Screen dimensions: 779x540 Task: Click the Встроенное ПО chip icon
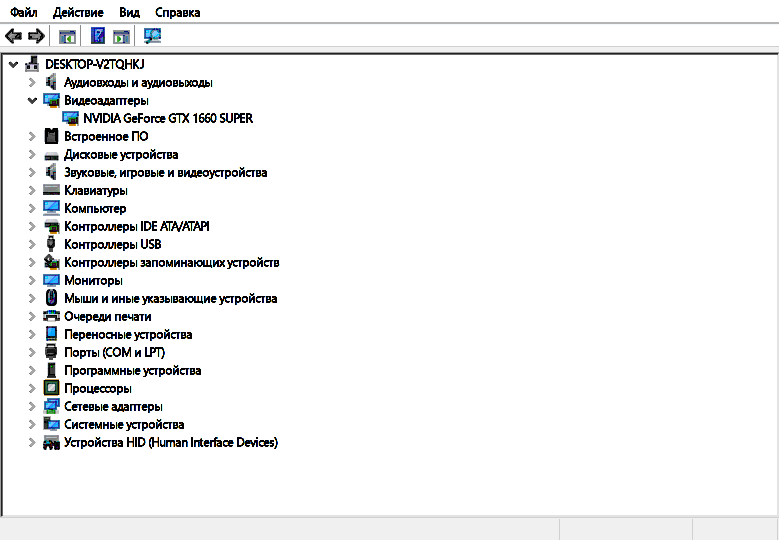(x=51, y=136)
